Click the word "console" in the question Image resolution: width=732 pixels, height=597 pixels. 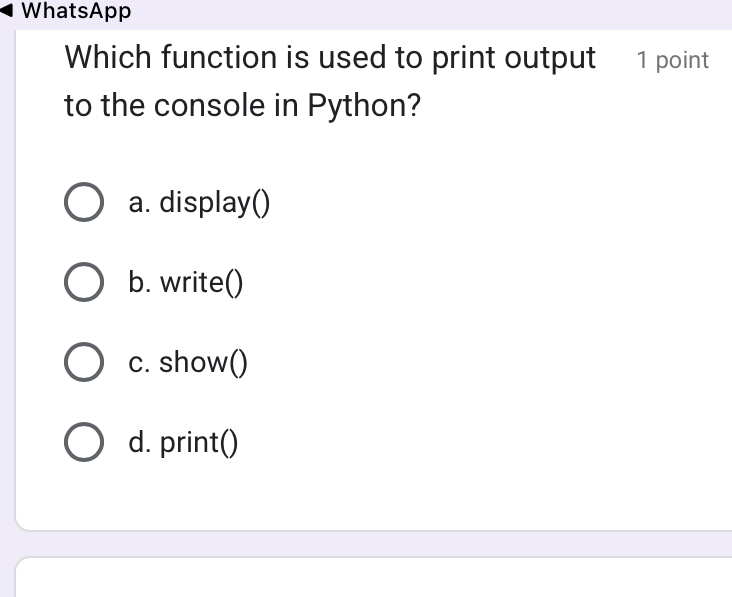tap(210, 105)
